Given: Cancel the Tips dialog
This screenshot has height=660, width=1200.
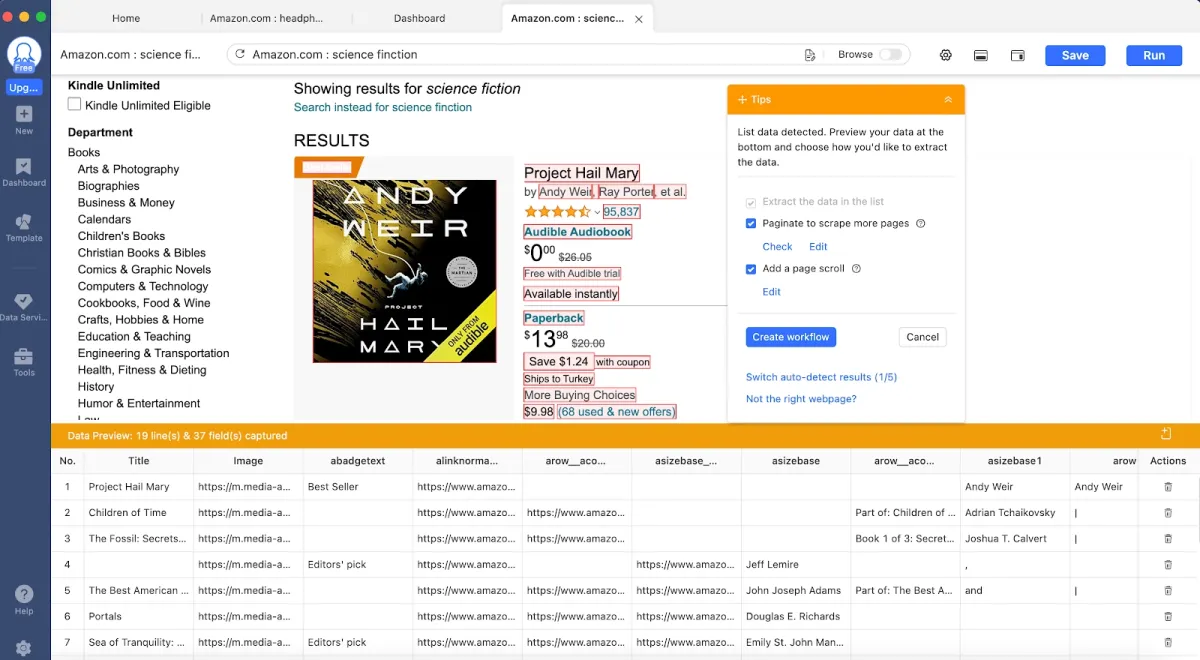Looking at the screenshot, I should click(x=922, y=337).
